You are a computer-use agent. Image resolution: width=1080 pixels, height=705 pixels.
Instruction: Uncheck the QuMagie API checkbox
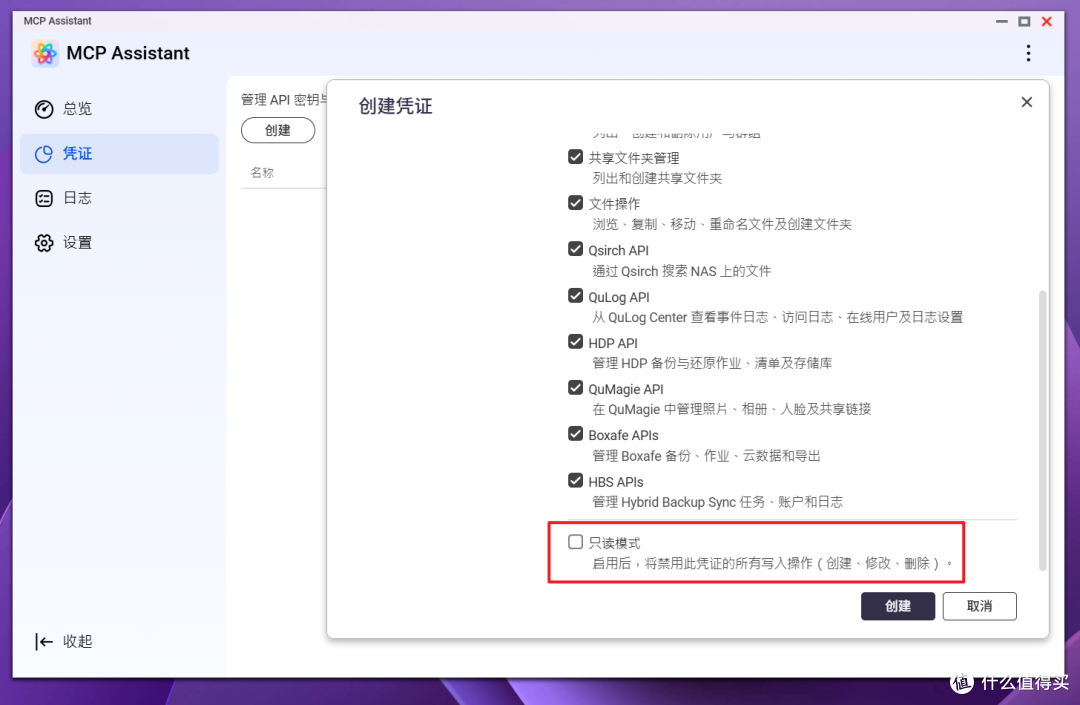click(x=576, y=388)
